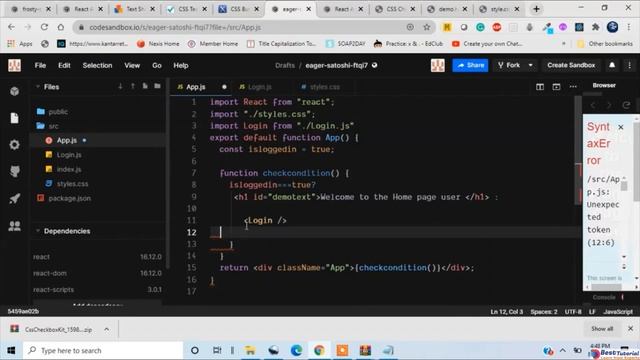Open styles.css in the file tree

click(x=72, y=184)
